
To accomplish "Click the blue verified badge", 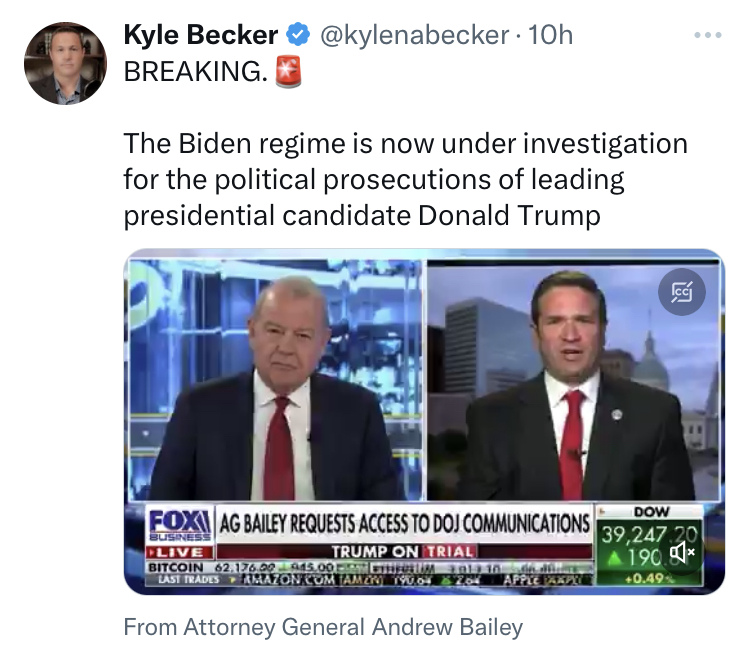I will pyautogui.click(x=298, y=36).
